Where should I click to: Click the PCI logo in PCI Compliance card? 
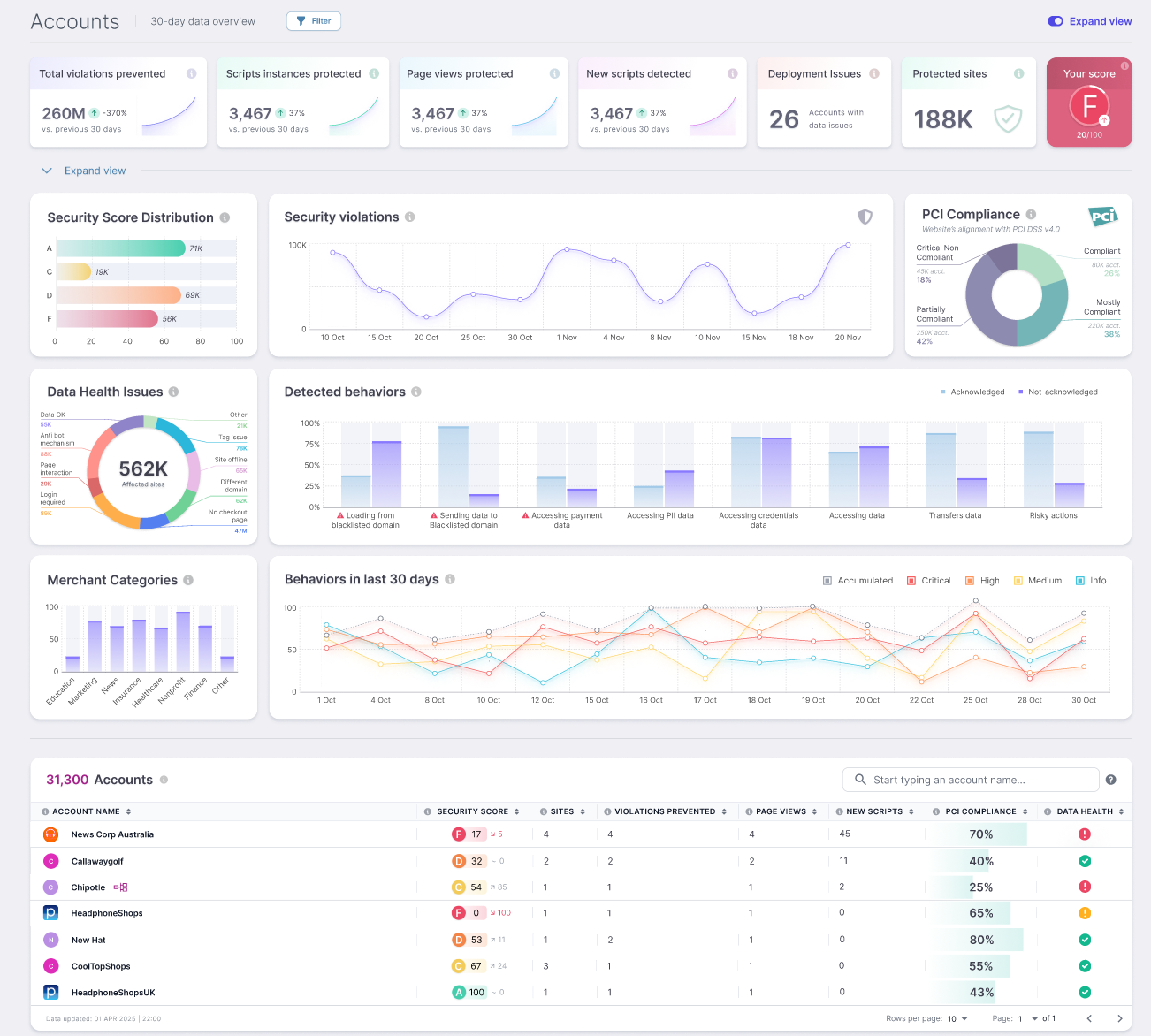pyautogui.click(x=1102, y=216)
